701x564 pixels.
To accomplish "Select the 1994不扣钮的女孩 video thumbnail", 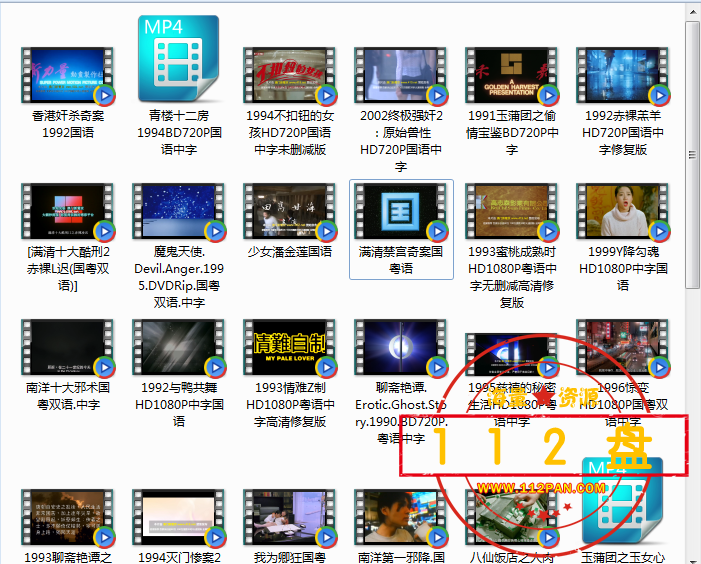I will point(290,76).
